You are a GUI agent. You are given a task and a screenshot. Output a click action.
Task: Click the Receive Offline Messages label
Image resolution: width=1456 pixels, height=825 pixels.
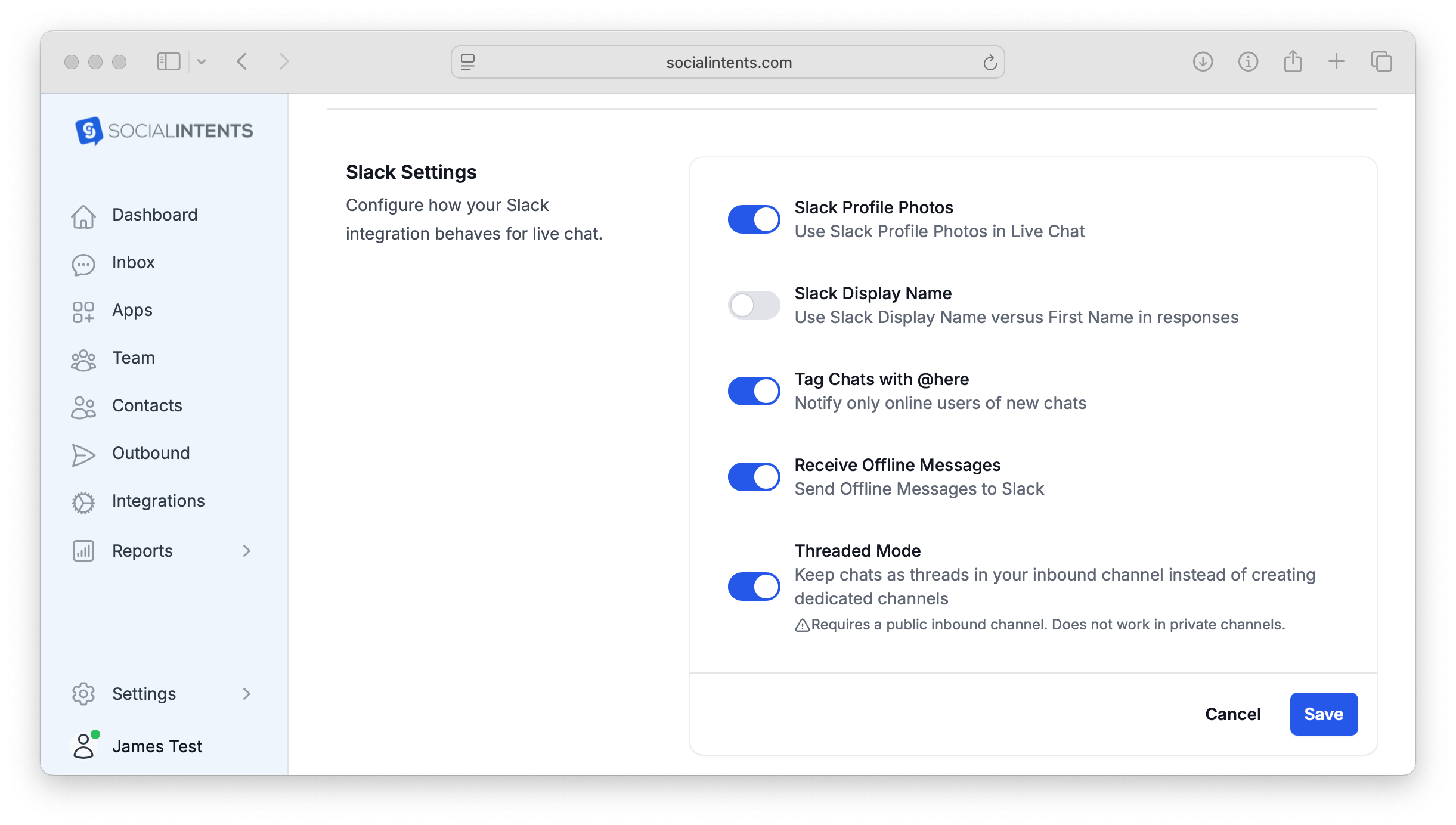898,465
